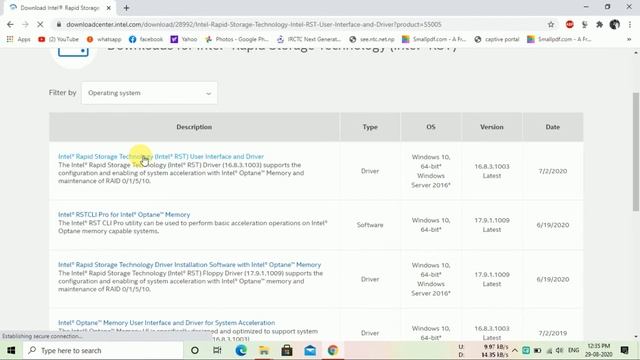Open the captive portal bookmark
Image resolution: width=640 pixels, height=360 pixels.
(496, 39)
